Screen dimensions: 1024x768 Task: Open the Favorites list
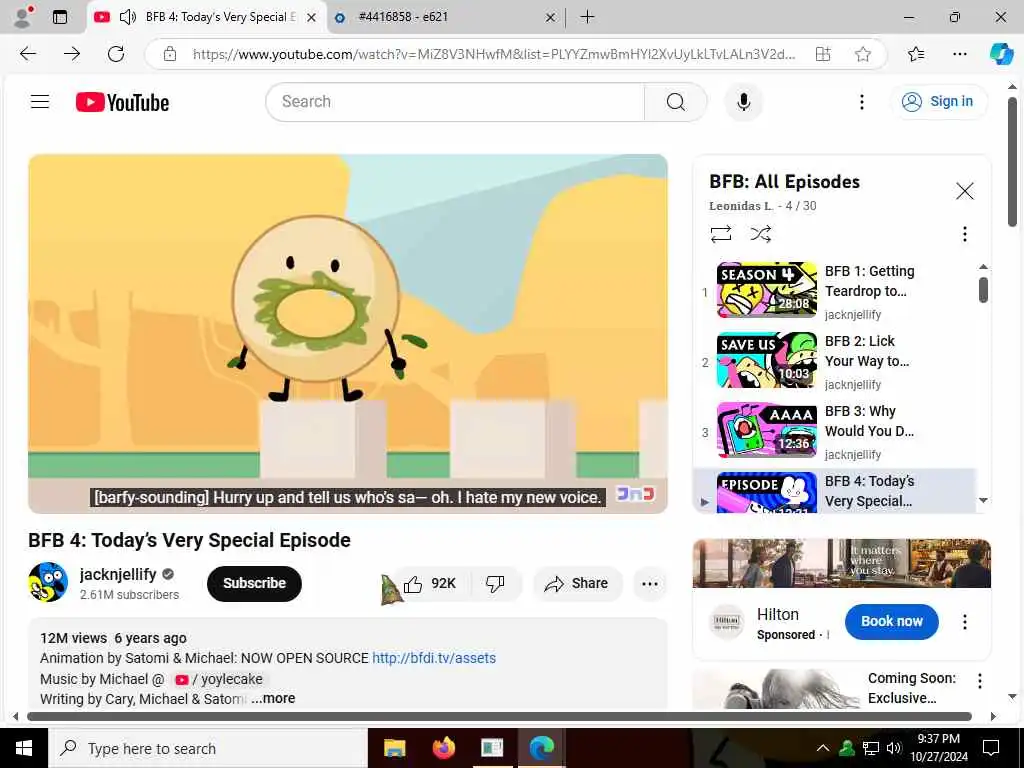[916, 54]
